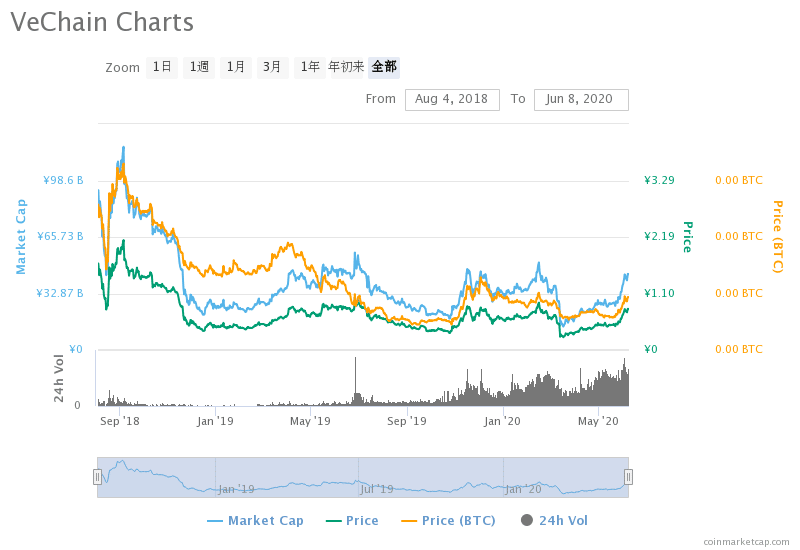Click the May '20 axis date label

(598, 421)
